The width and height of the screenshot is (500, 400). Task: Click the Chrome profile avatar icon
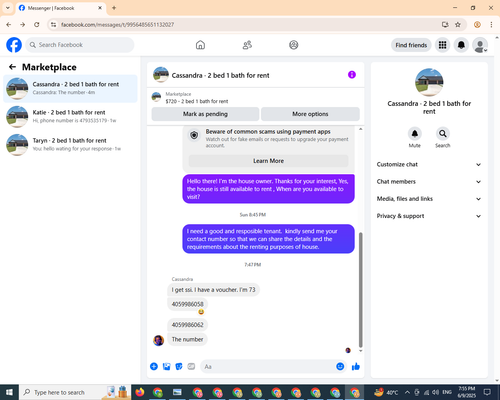click(477, 24)
